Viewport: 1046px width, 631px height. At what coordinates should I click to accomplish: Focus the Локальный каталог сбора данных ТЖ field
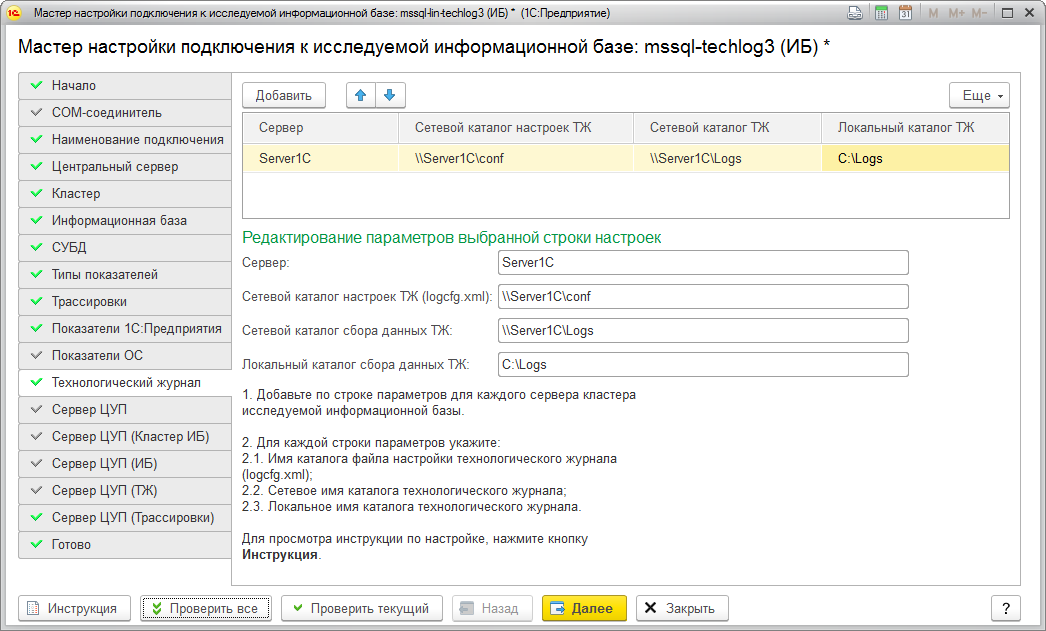702,365
